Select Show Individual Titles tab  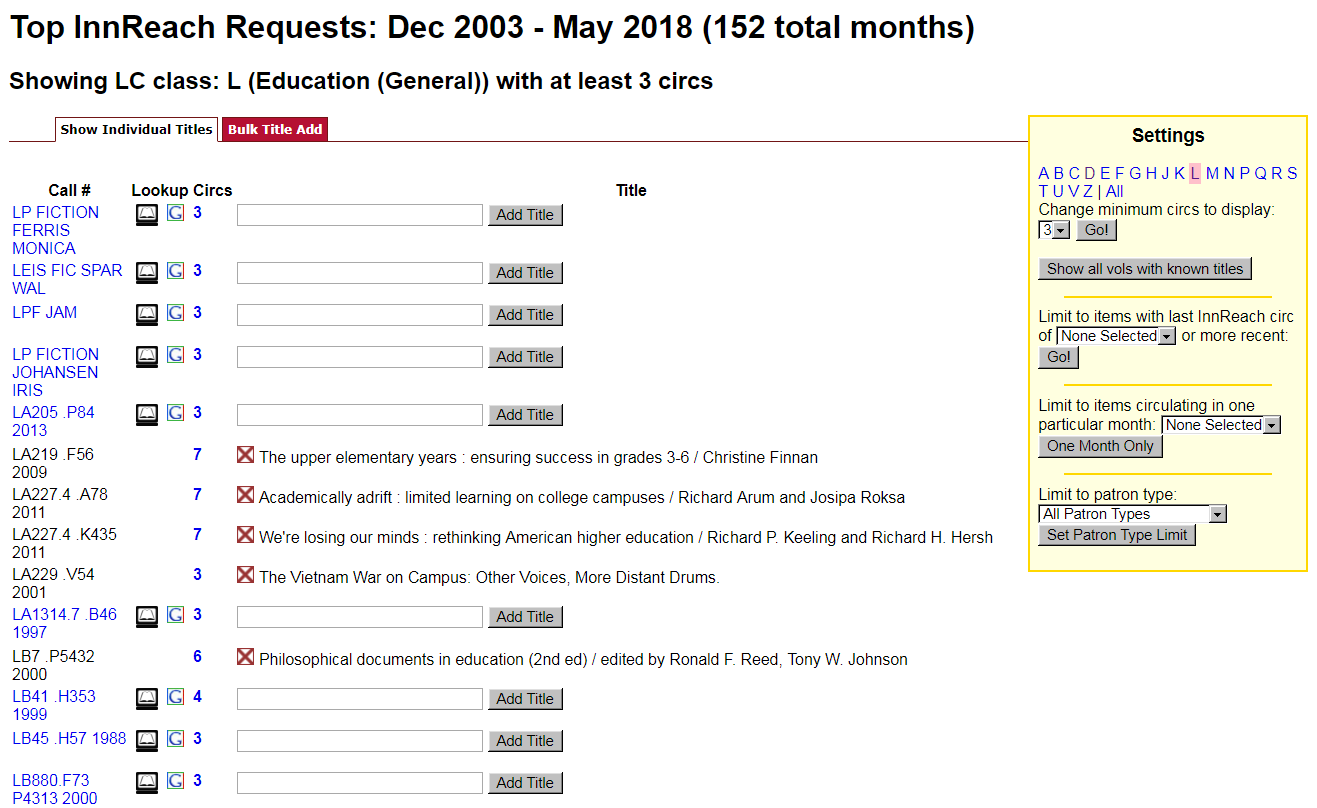coord(136,129)
